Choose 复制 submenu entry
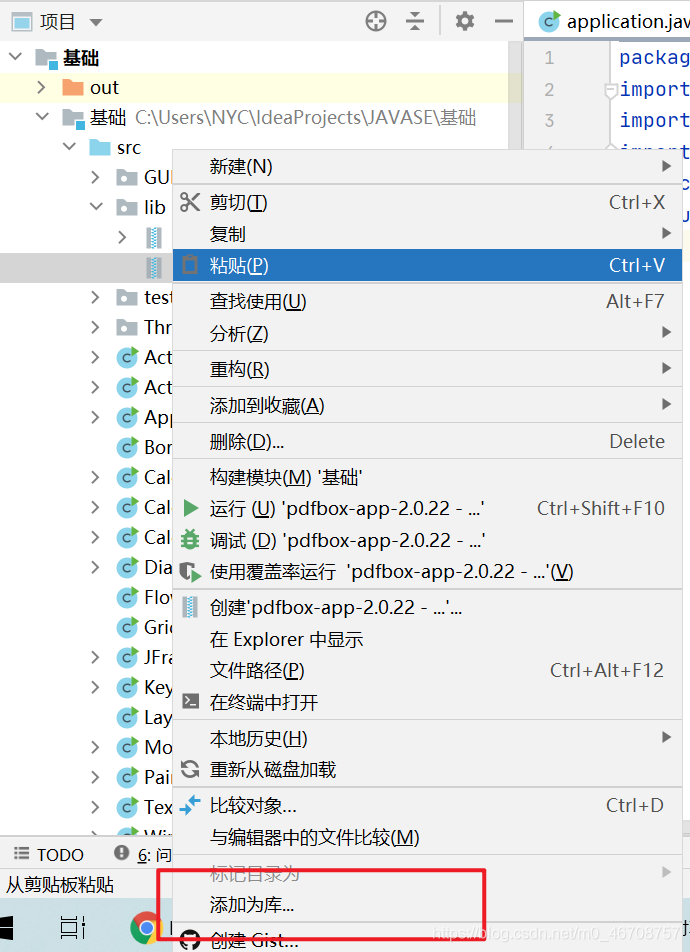 tap(427, 234)
